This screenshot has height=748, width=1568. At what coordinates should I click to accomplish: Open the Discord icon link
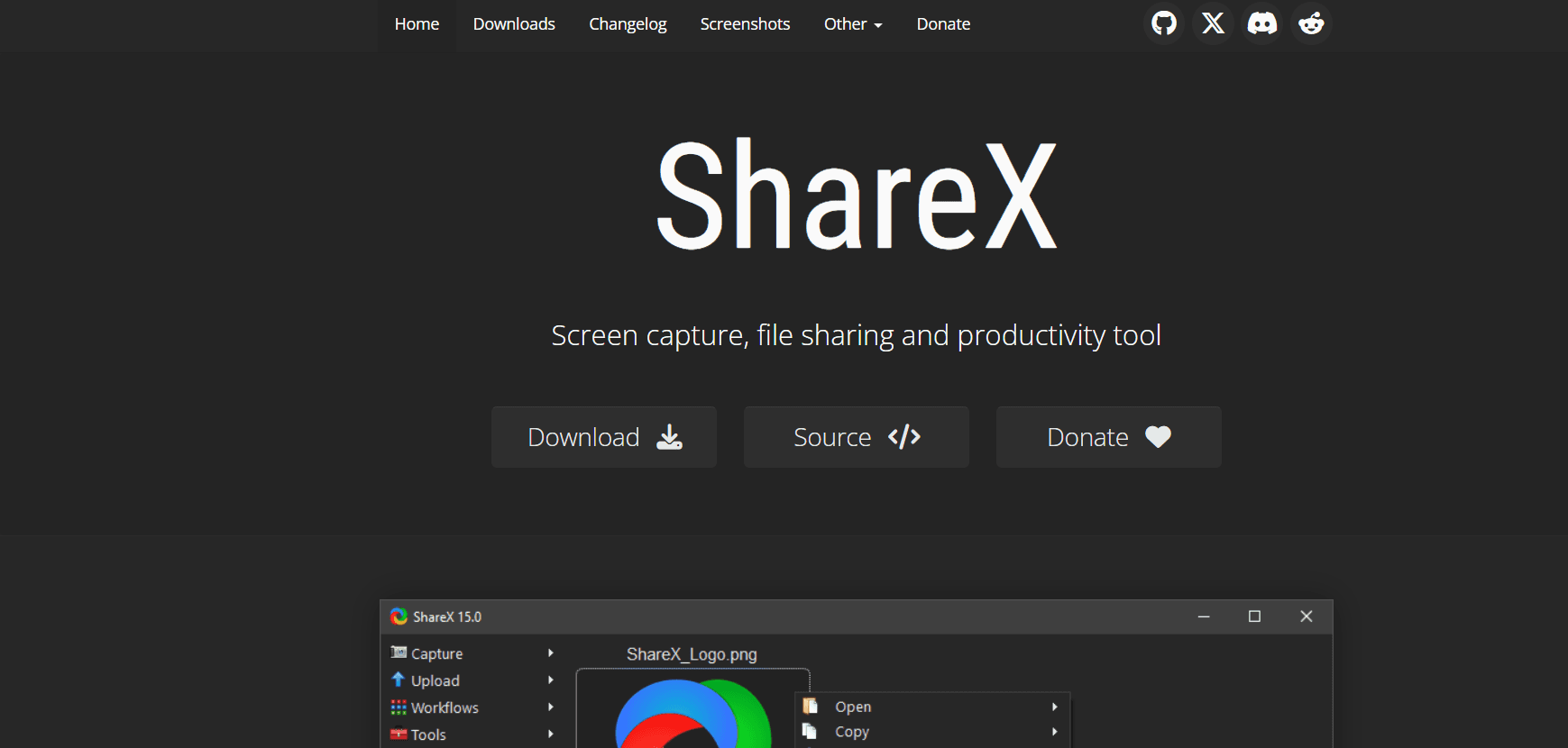pyautogui.click(x=1261, y=23)
